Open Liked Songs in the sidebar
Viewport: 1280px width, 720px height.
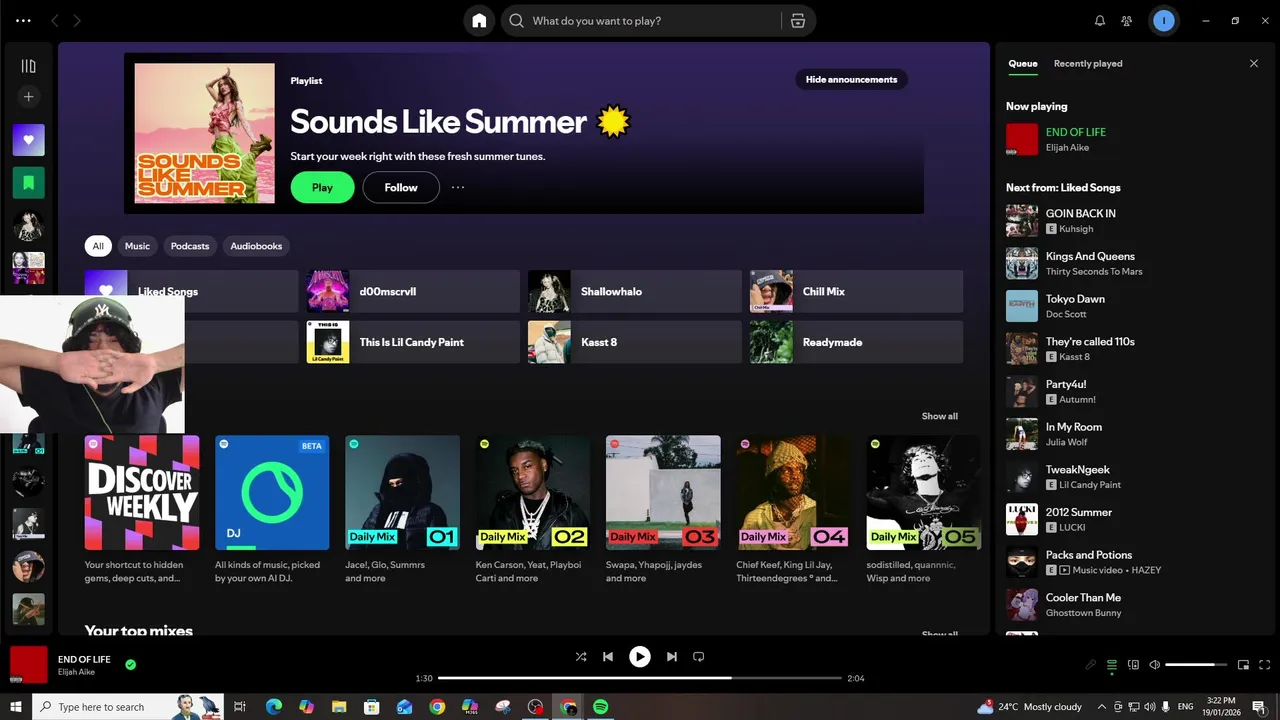28,140
